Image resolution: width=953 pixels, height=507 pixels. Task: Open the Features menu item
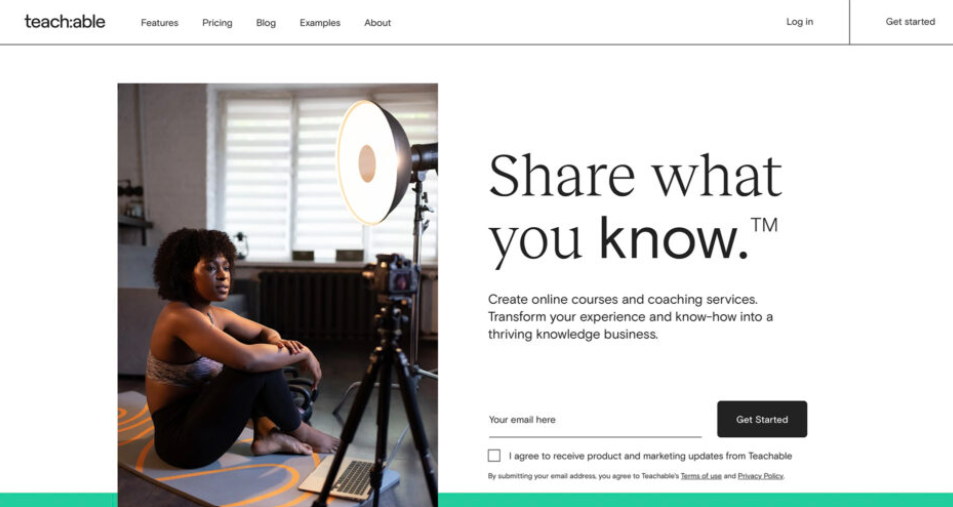coord(159,22)
